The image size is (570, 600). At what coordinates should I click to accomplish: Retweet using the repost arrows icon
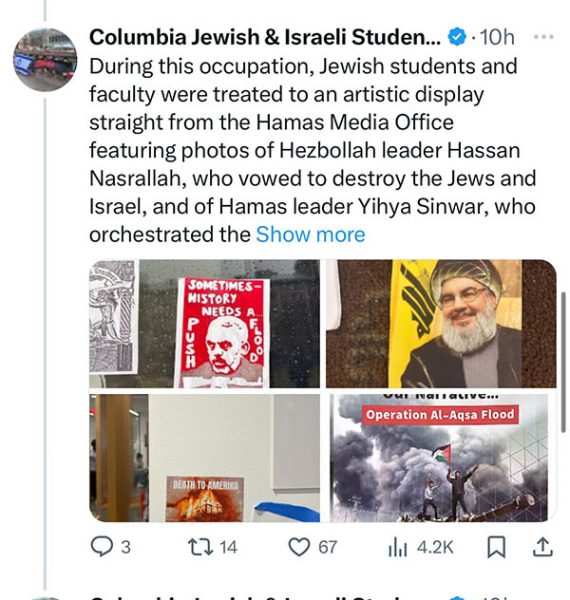(200, 547)
